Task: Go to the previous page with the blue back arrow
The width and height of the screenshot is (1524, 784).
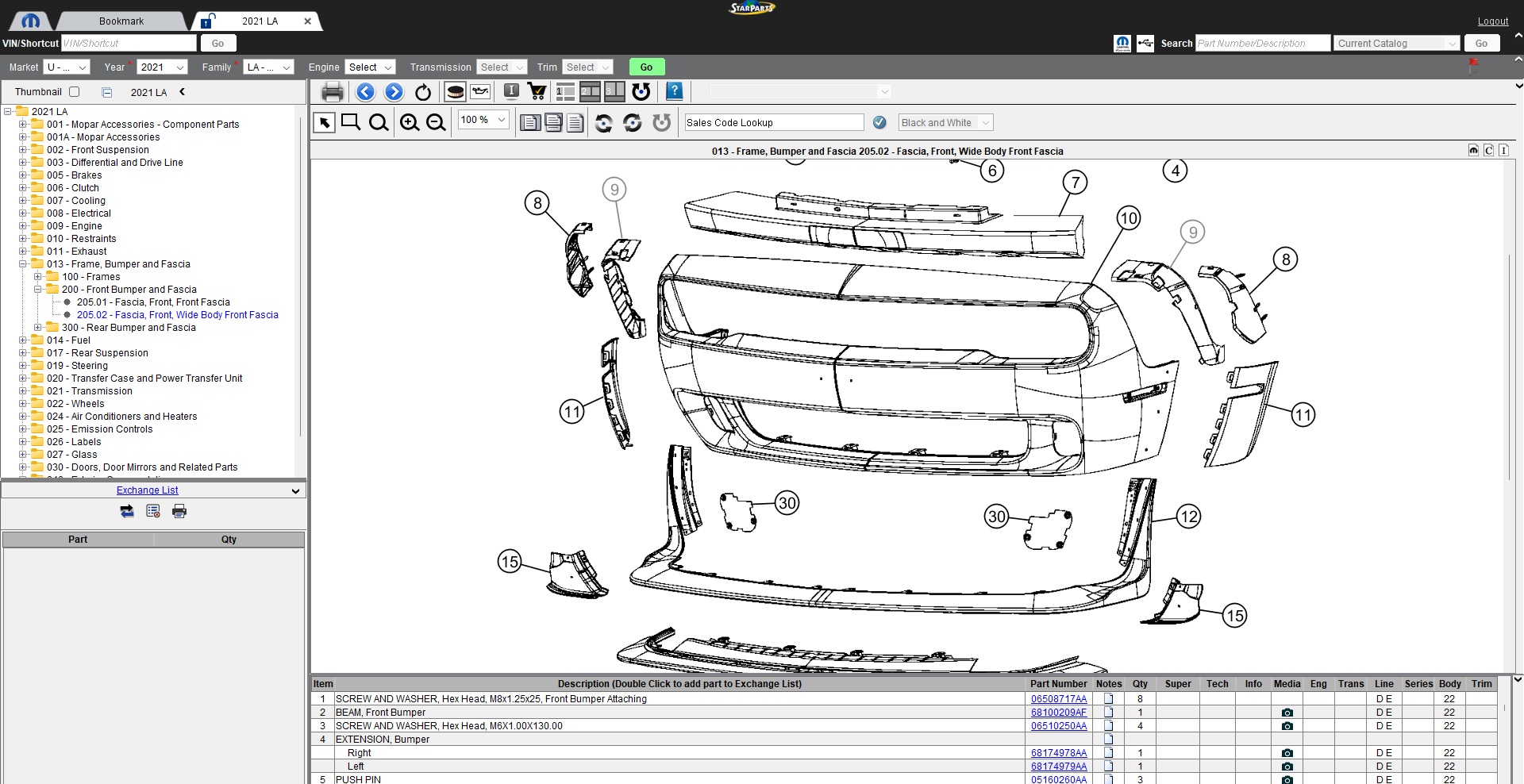Action: click(365, 92)
